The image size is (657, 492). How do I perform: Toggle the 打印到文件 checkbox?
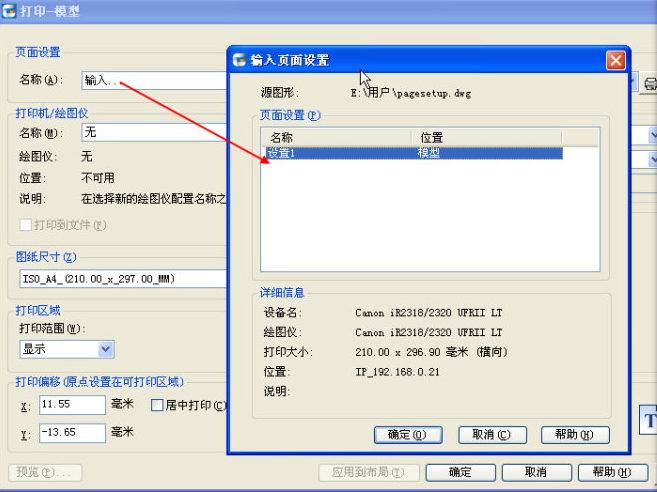26,225
